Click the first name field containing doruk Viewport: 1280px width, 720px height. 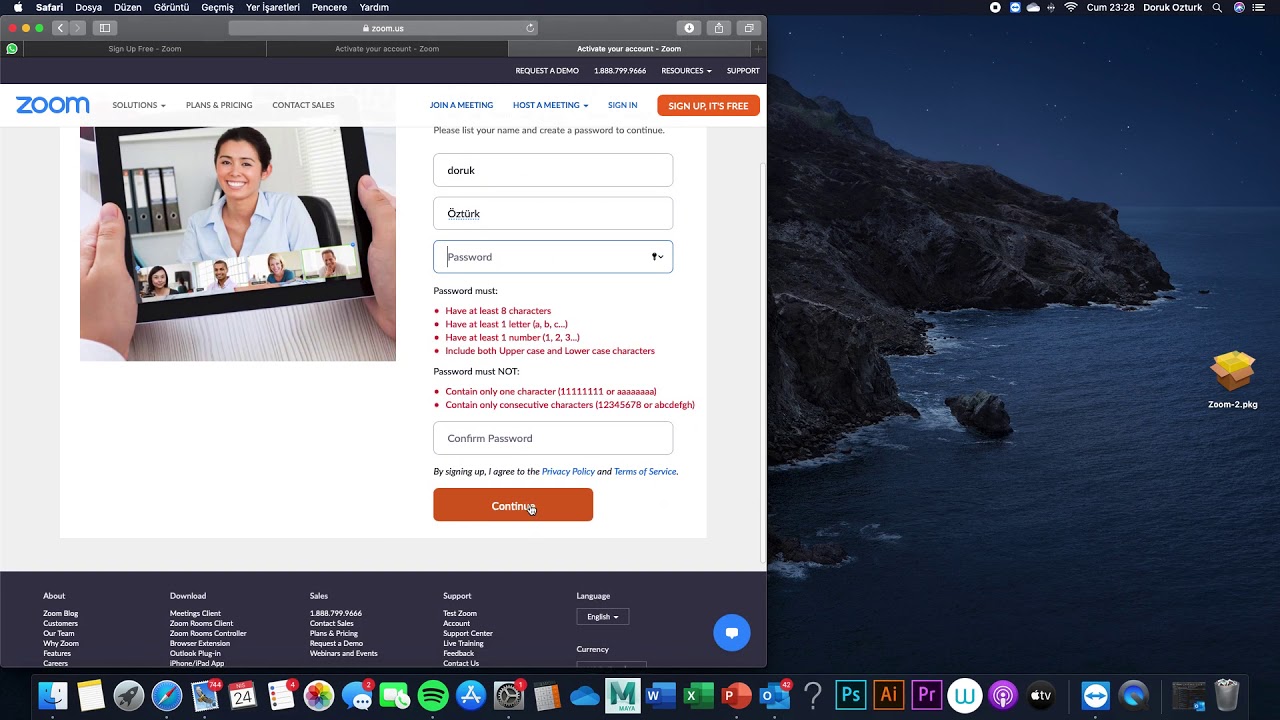[x=553, y=170]
